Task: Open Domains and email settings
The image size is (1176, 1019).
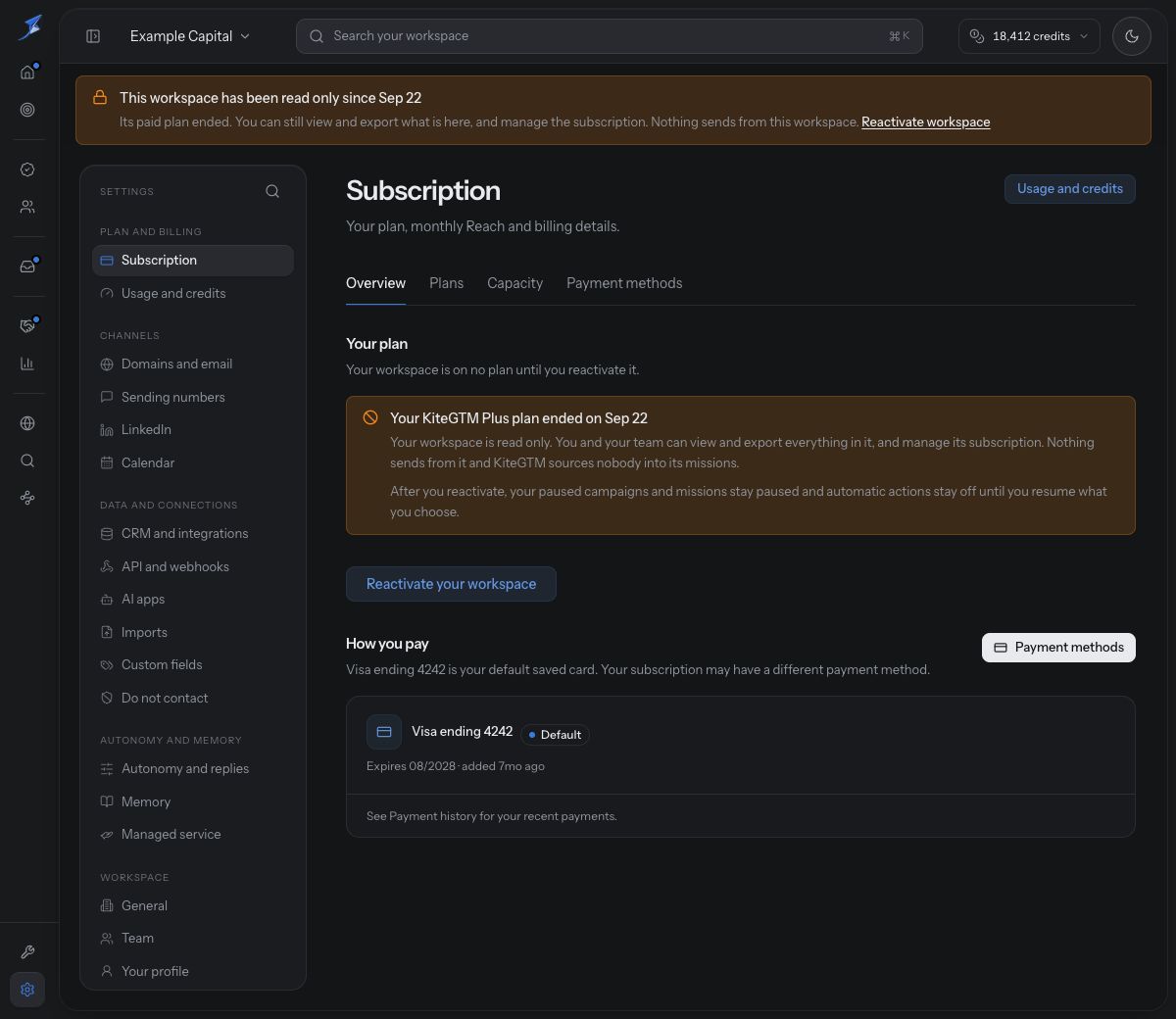Action: pos(193,364)
